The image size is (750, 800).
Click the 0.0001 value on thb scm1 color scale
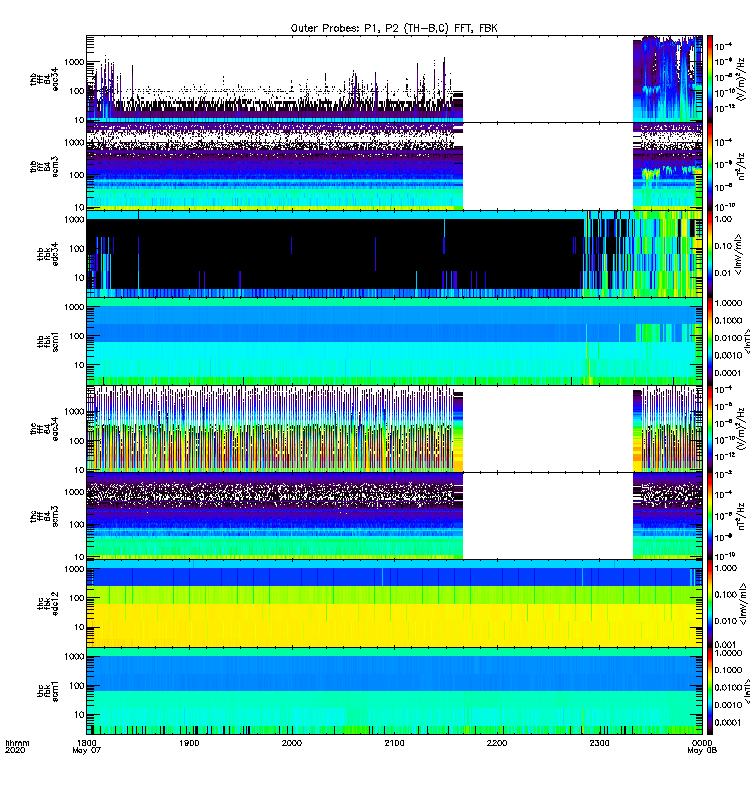tap(728, 373)
